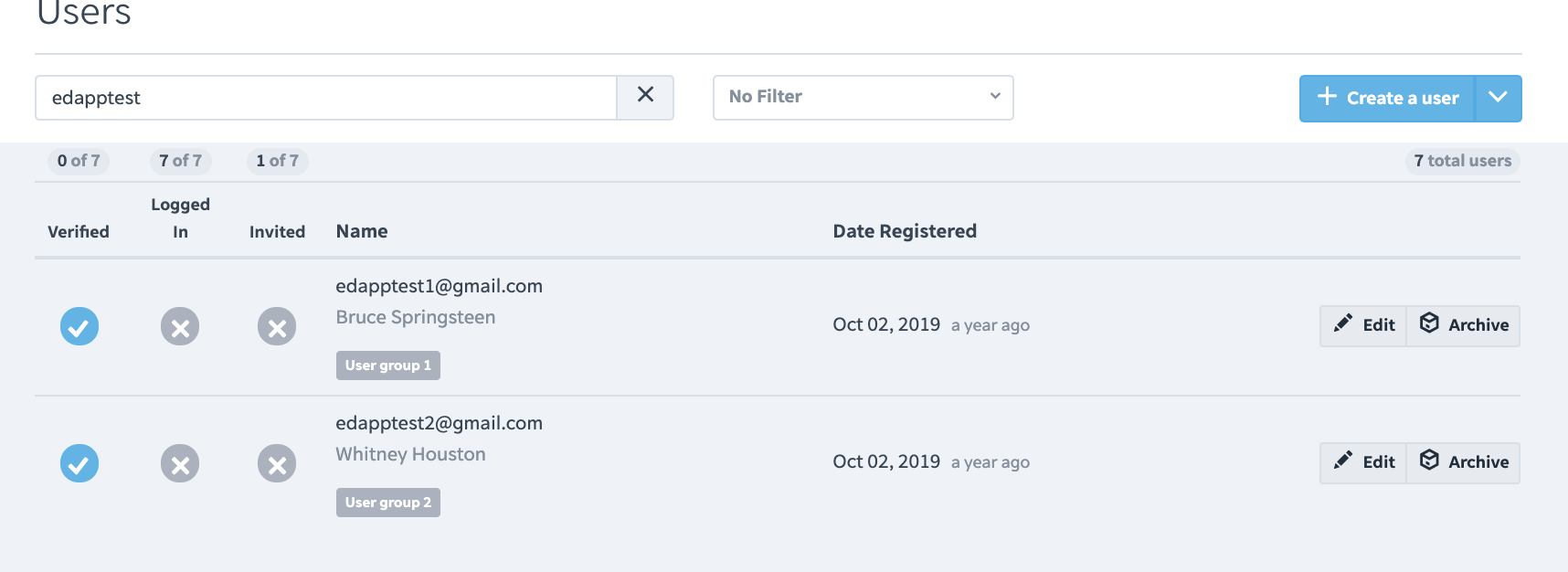Click the User group 1 tag
The height and width of the screenshot is (572, 1568).
(388, 365)
